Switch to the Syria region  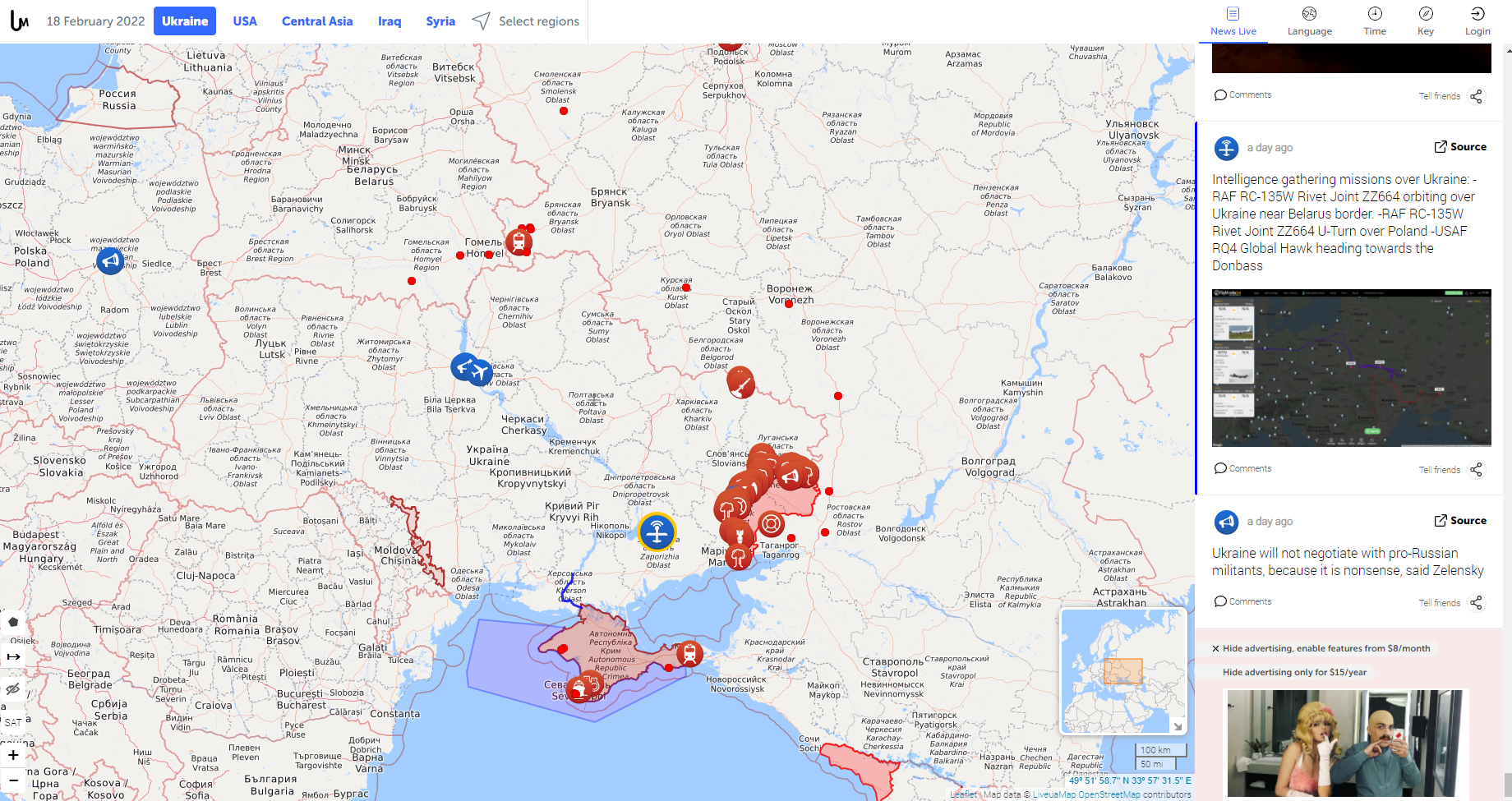[x=440, y=21]
